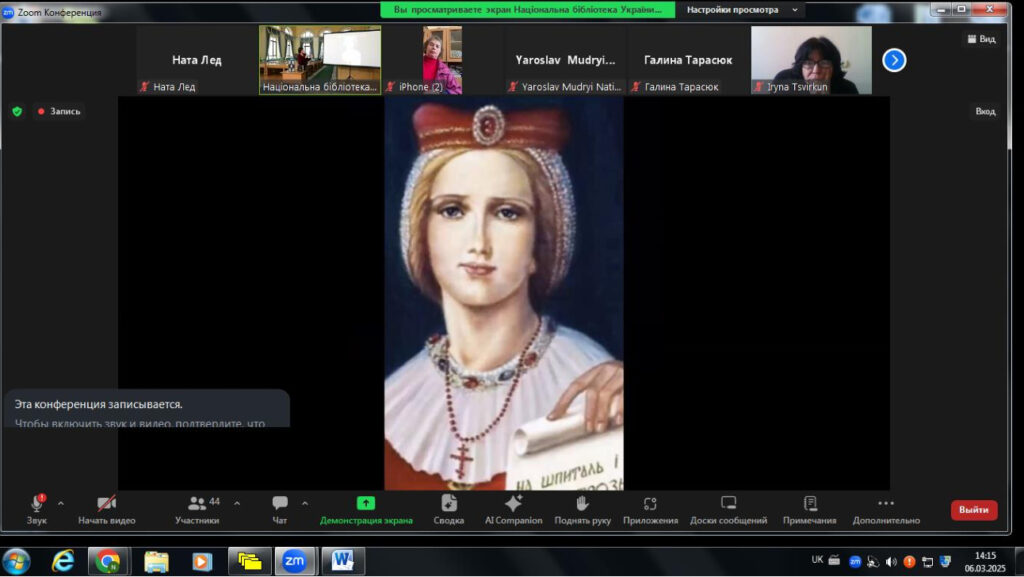
Task: Click the Zoom icon in the system tray
Action: coord(855,561)
